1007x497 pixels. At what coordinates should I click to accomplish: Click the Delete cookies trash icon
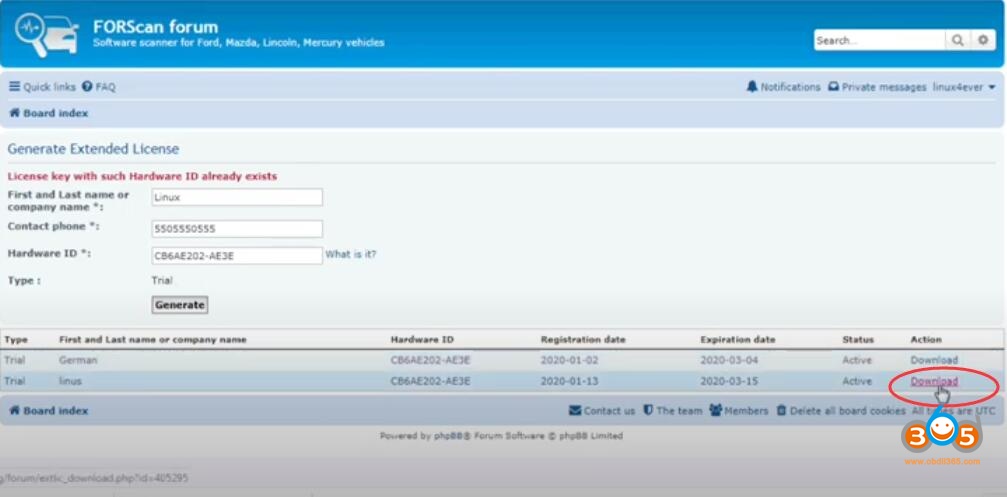click(781, 410)
